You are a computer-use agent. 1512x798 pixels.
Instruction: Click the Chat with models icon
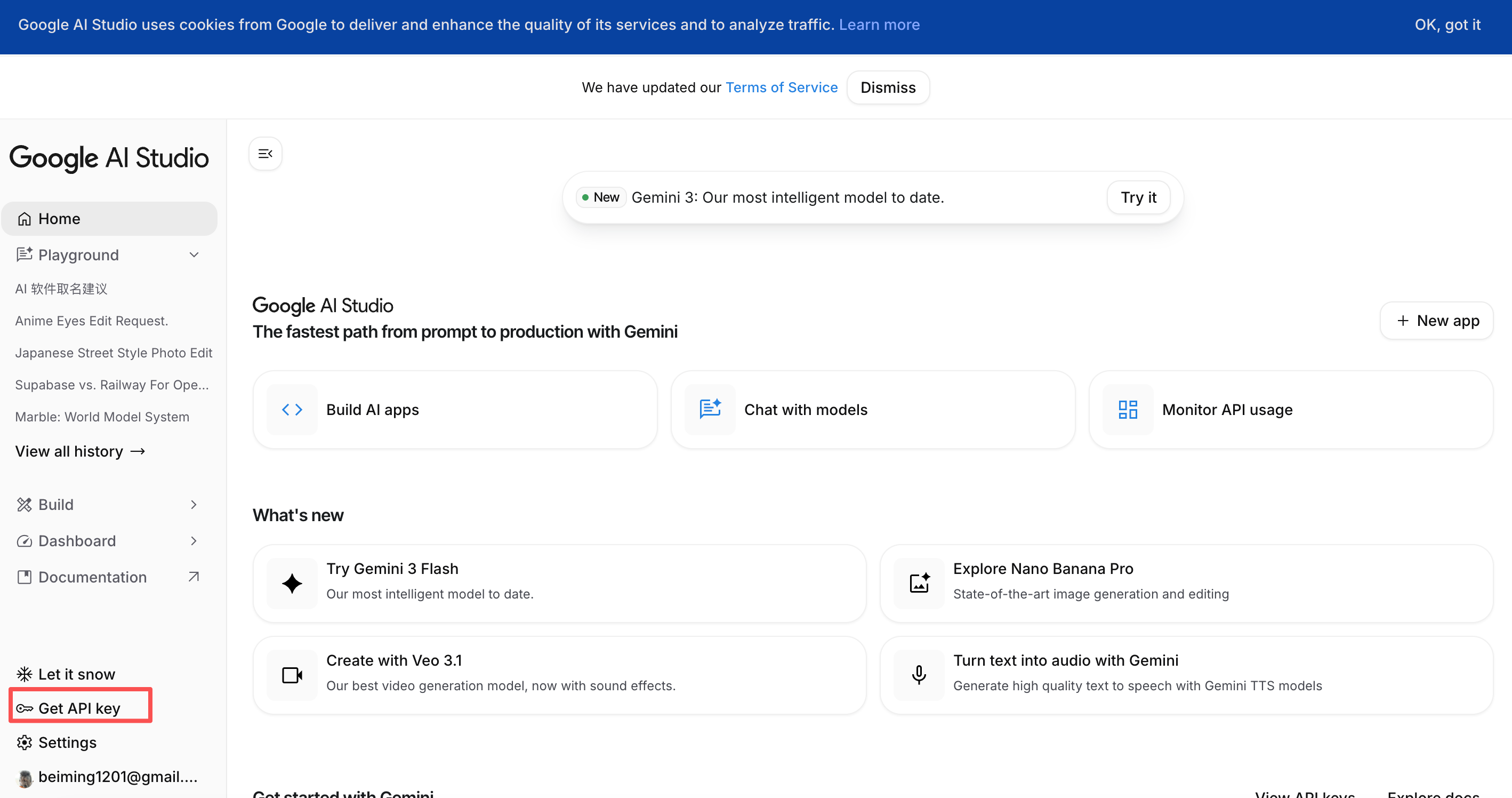[710, 409]
